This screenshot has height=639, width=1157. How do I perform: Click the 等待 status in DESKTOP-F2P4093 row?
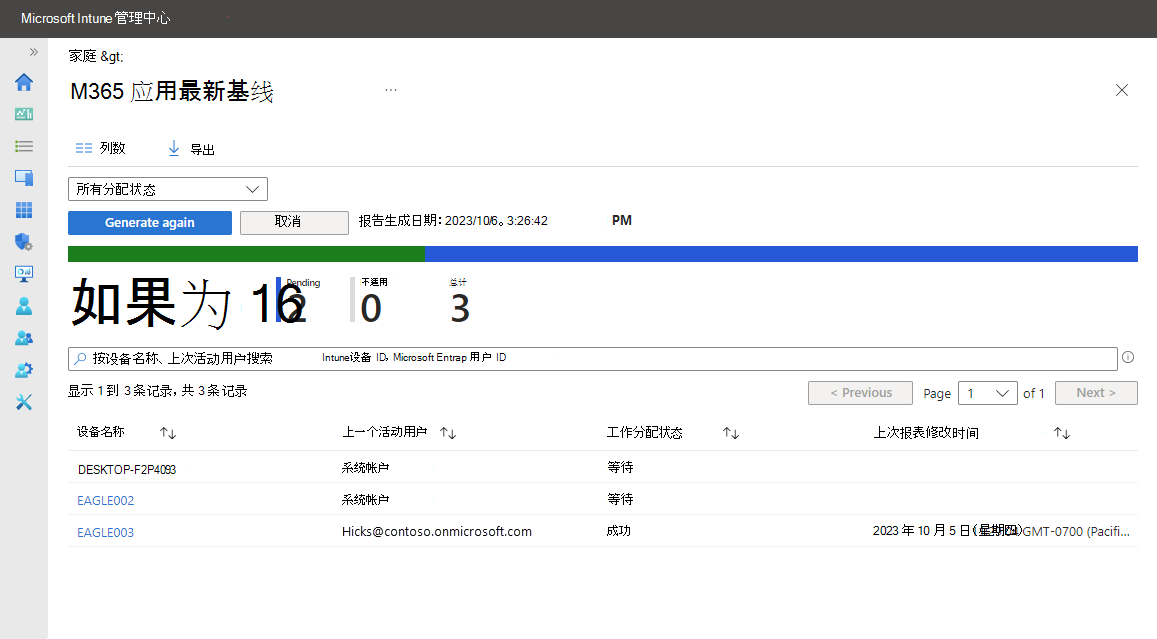click(x=620, y=467)
